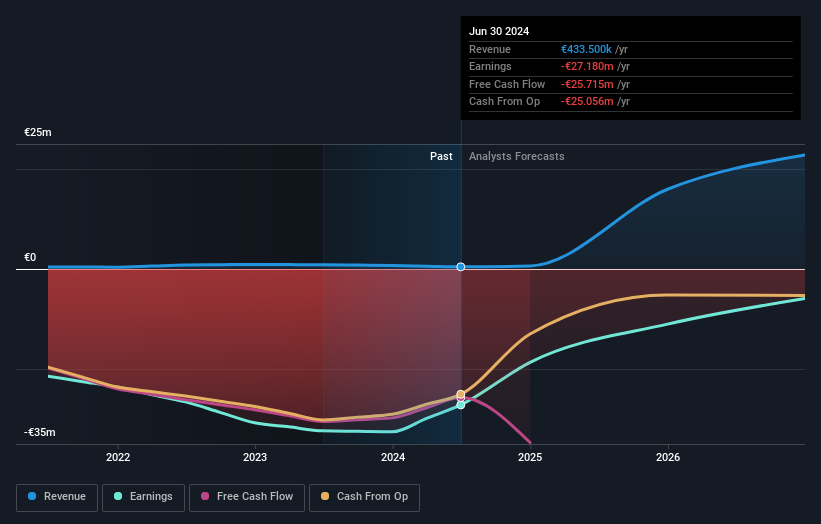Select the orange Cash From Op data point
This screenshot has height=524, width=821.
[461, 394]
